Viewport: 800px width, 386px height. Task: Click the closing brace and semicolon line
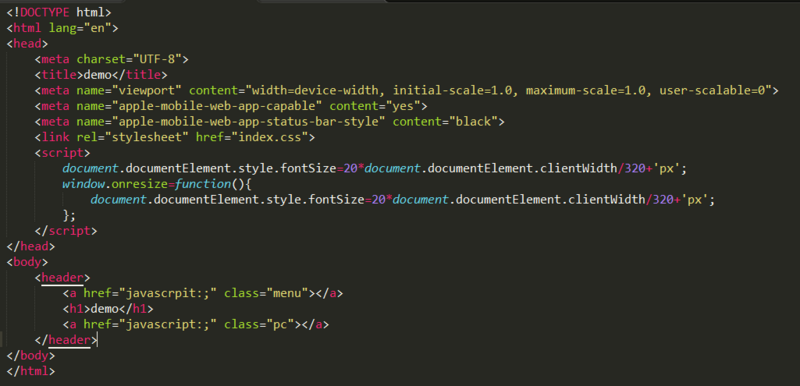pyautogui.click(x=69, y=215)
